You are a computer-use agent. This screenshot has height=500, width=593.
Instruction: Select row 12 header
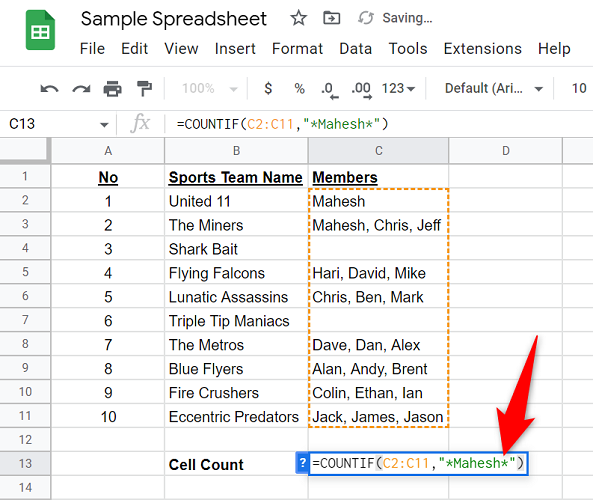point(25,439)
